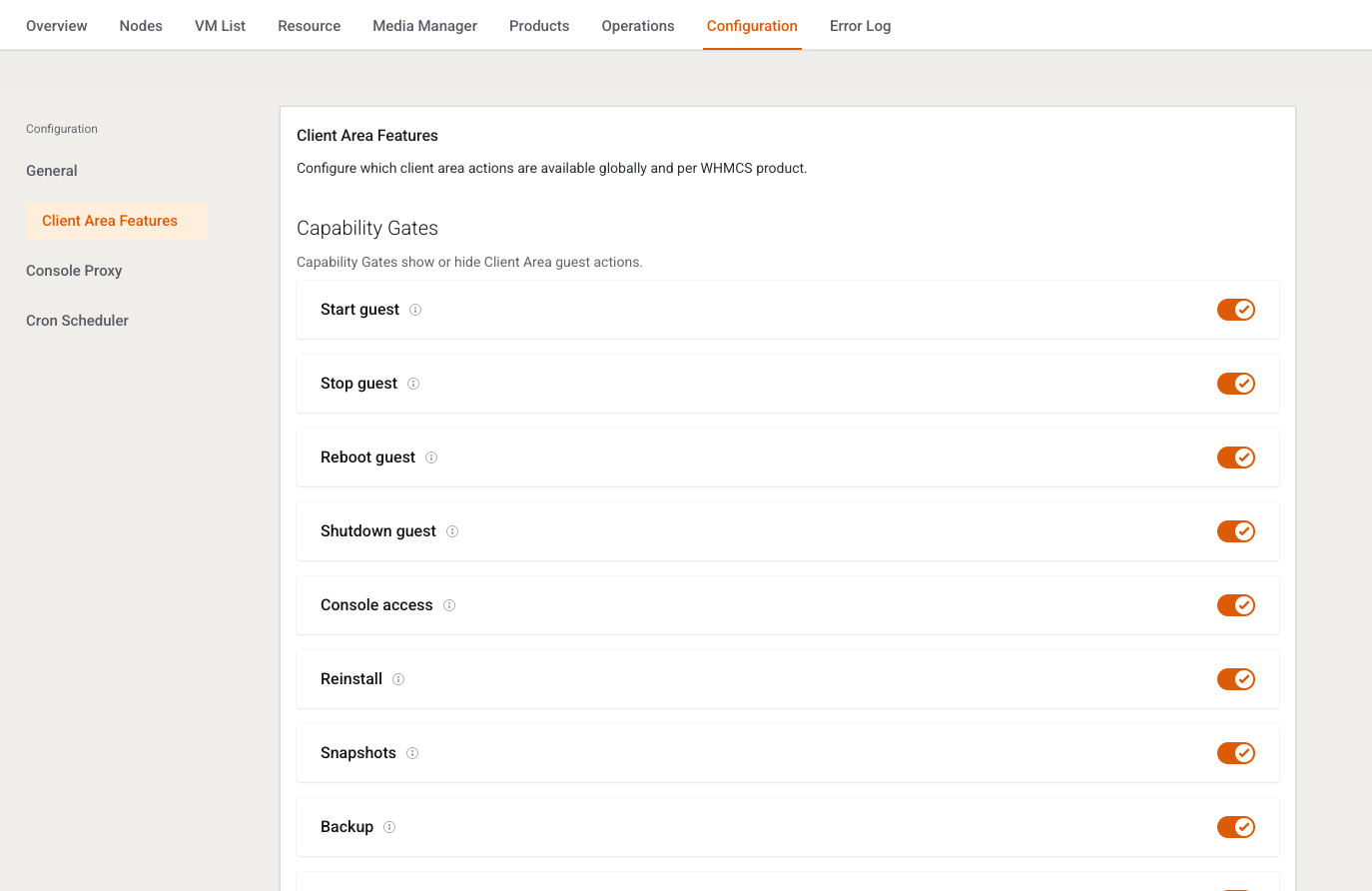Click info icon next to Reboot guest
The height and width of the screenshot is (891, 1372).
tap(431, 457)
